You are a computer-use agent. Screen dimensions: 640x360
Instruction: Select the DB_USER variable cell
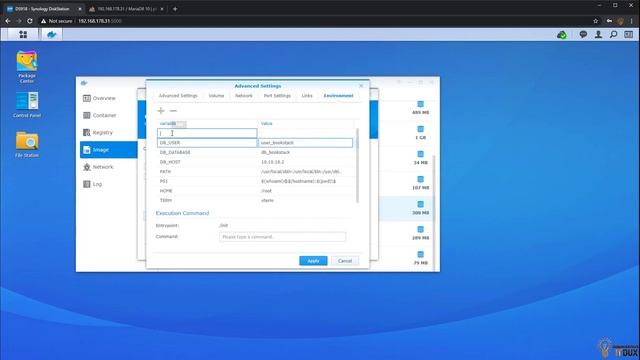pyautogui.click(x=207, y=143)
